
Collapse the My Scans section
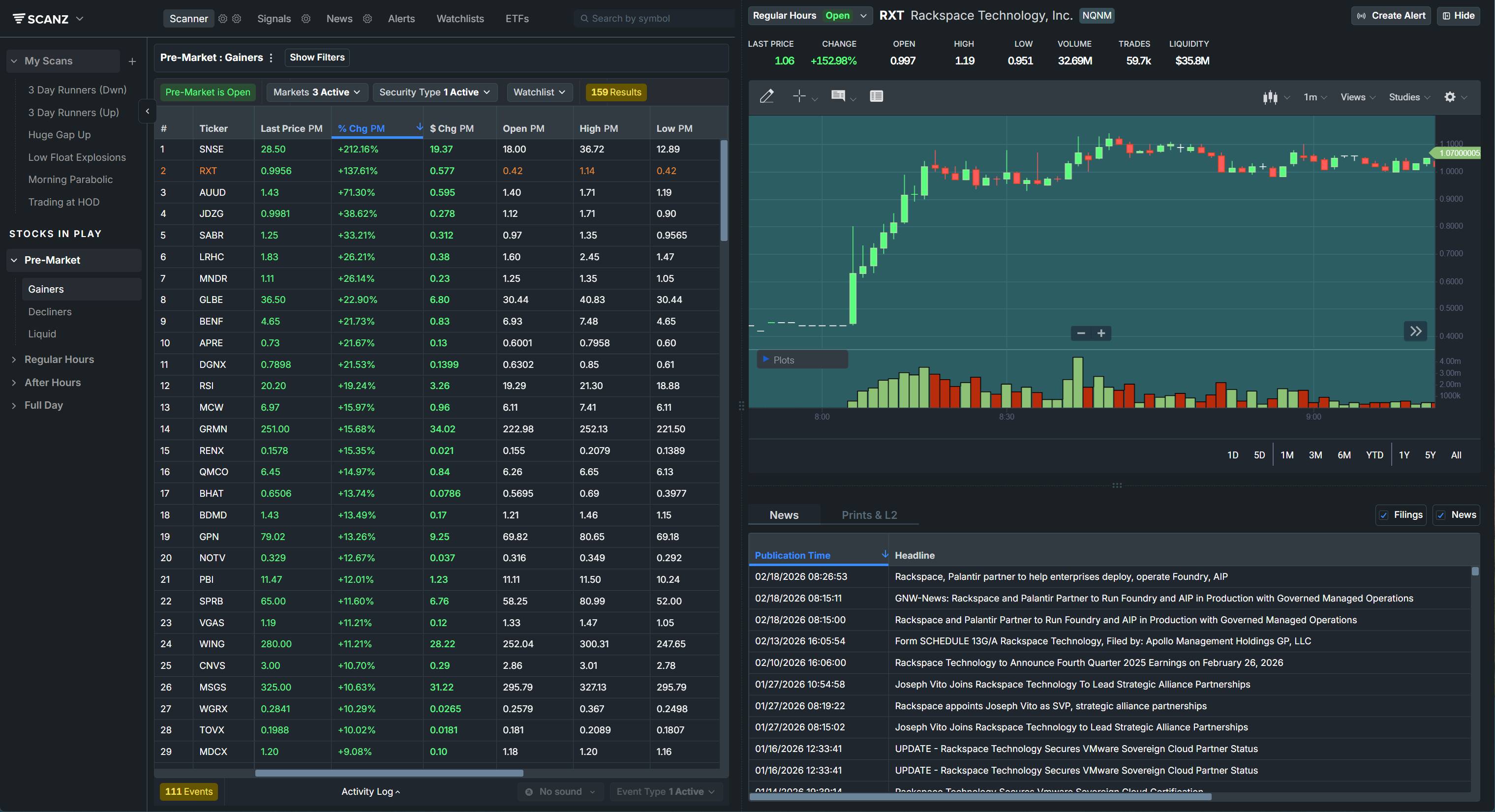point(13,61)
